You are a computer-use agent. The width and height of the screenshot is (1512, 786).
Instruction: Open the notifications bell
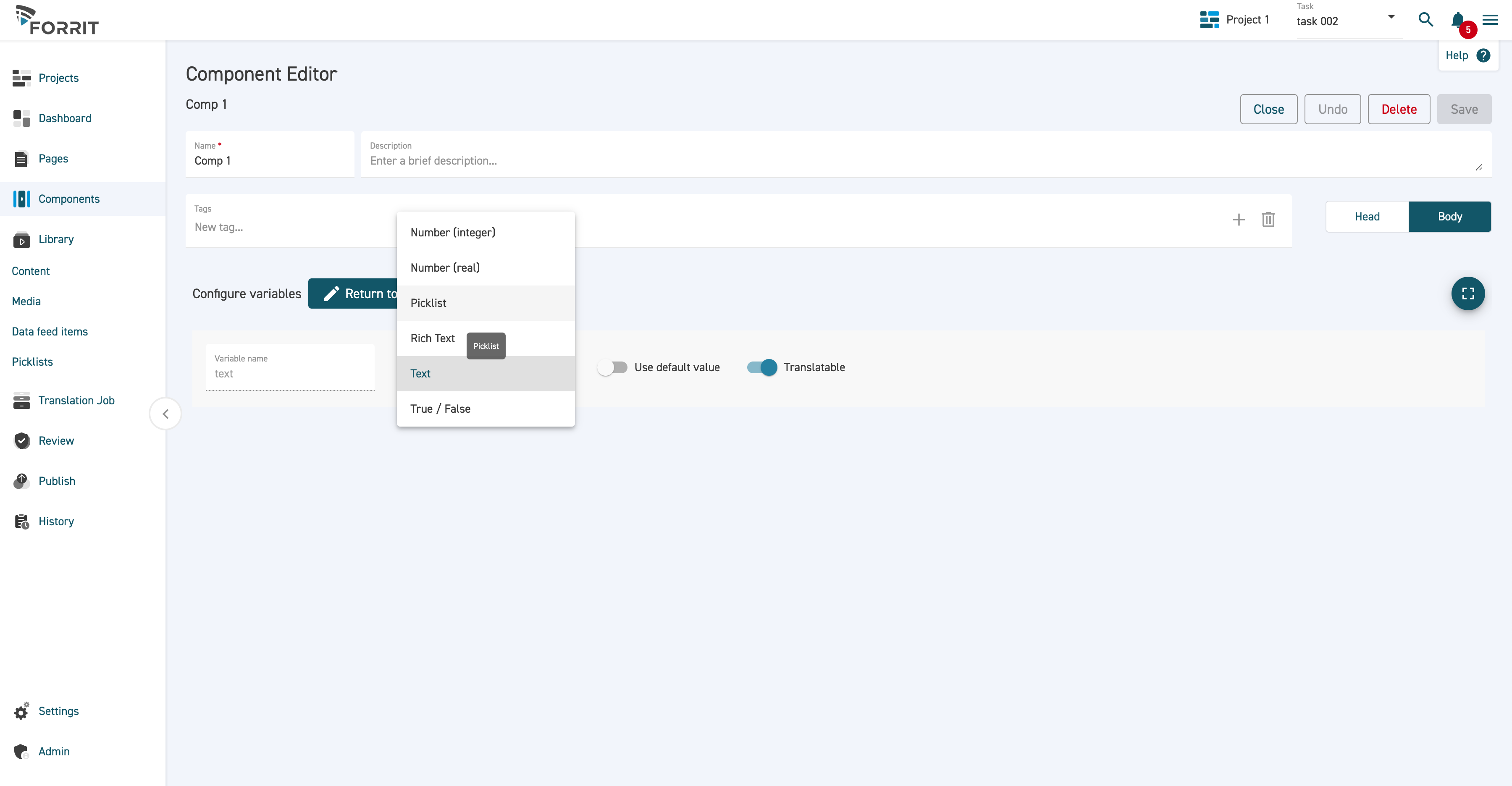(x=1458, y=19)
